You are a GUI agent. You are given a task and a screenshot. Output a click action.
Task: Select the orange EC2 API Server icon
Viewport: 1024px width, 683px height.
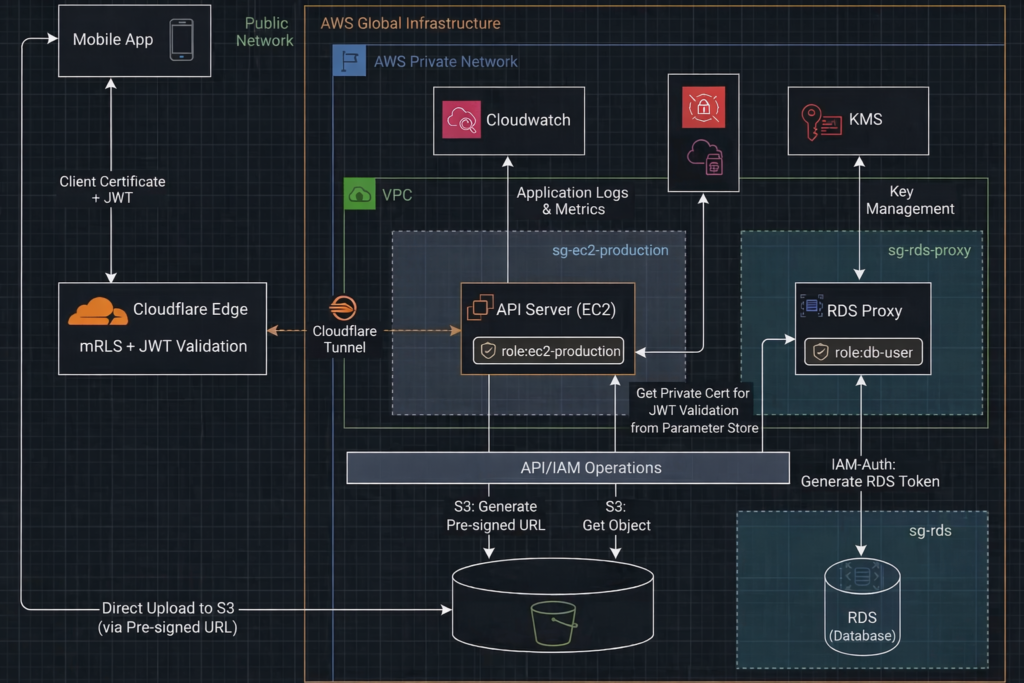point(479,309)
